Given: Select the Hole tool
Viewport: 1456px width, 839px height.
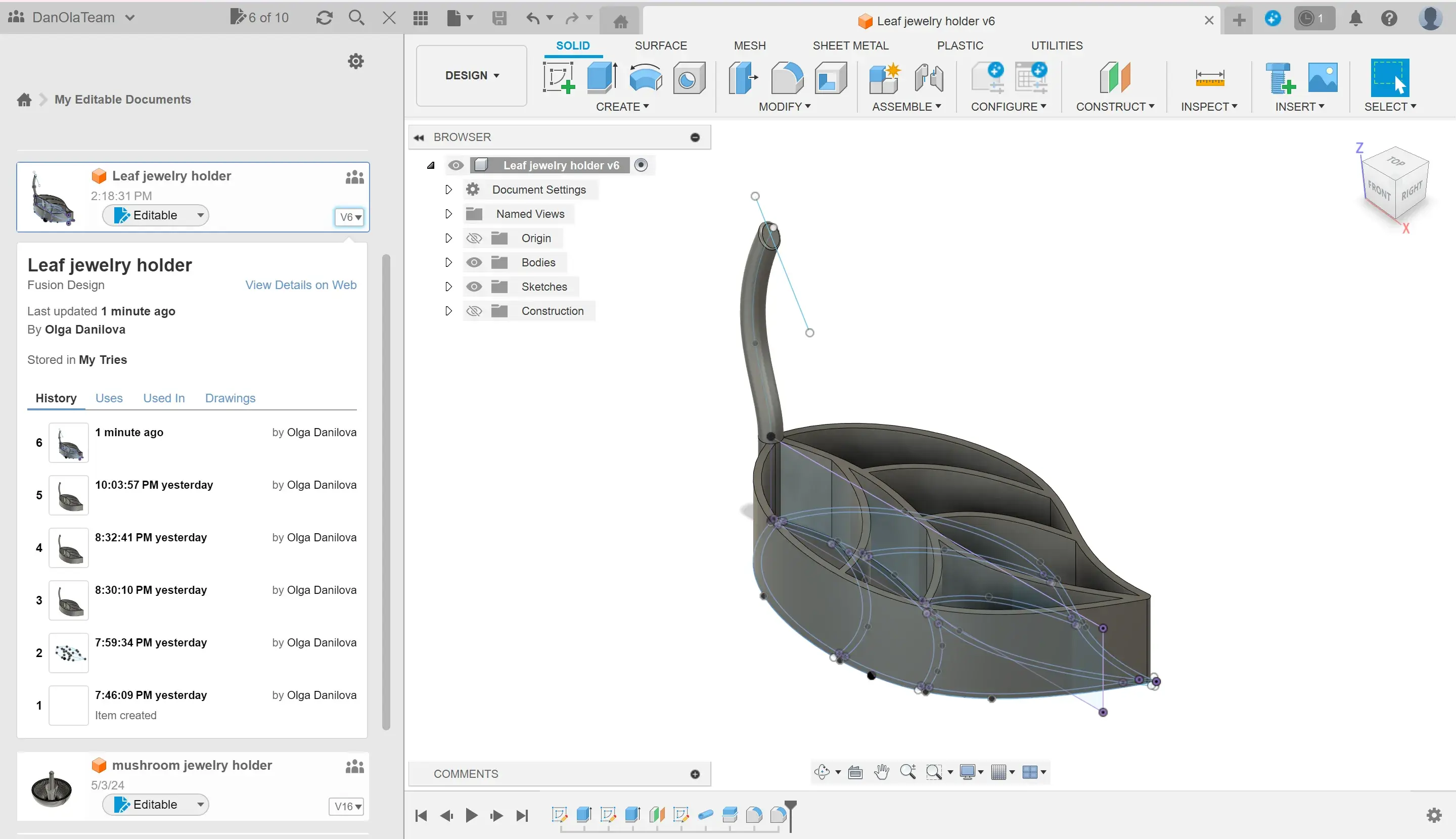Looking at the screenshot, I should [689, 78].
